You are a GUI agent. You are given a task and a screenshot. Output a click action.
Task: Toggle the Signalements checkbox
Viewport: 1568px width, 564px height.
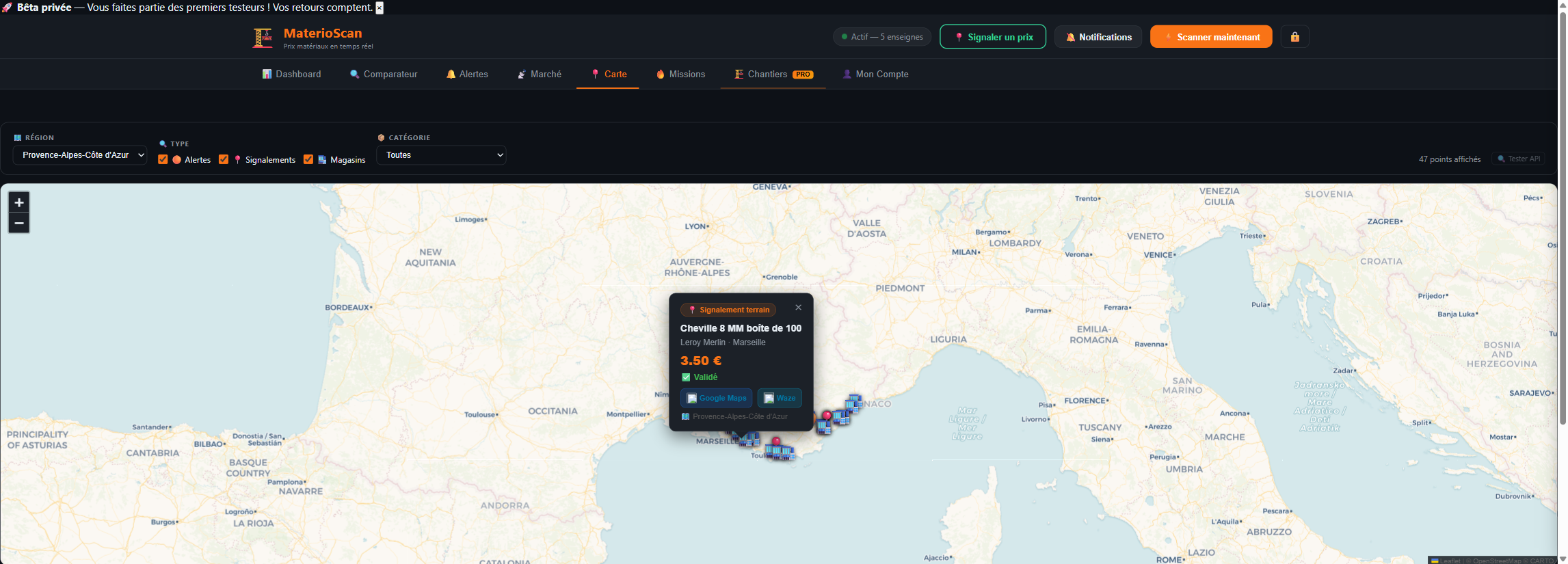[x=224, y=159]
